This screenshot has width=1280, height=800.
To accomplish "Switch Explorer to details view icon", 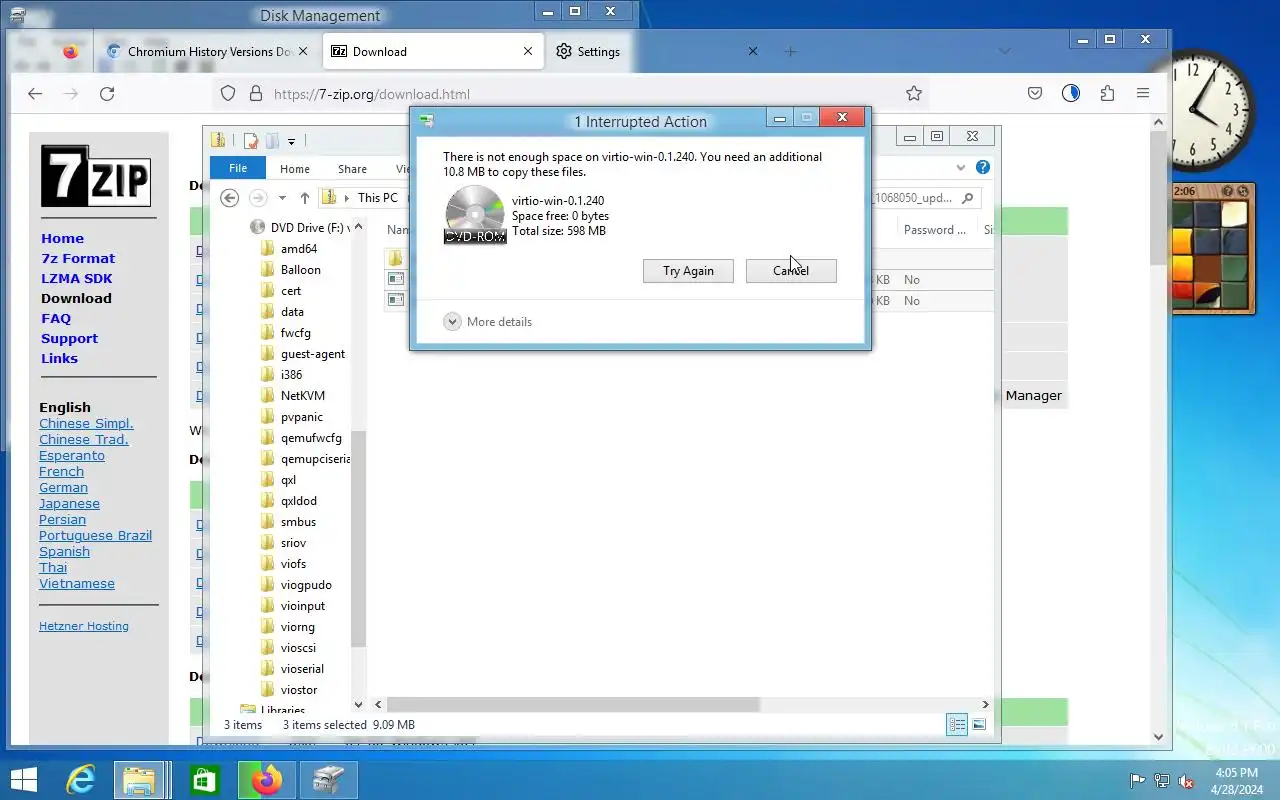I will coord(957,725).
